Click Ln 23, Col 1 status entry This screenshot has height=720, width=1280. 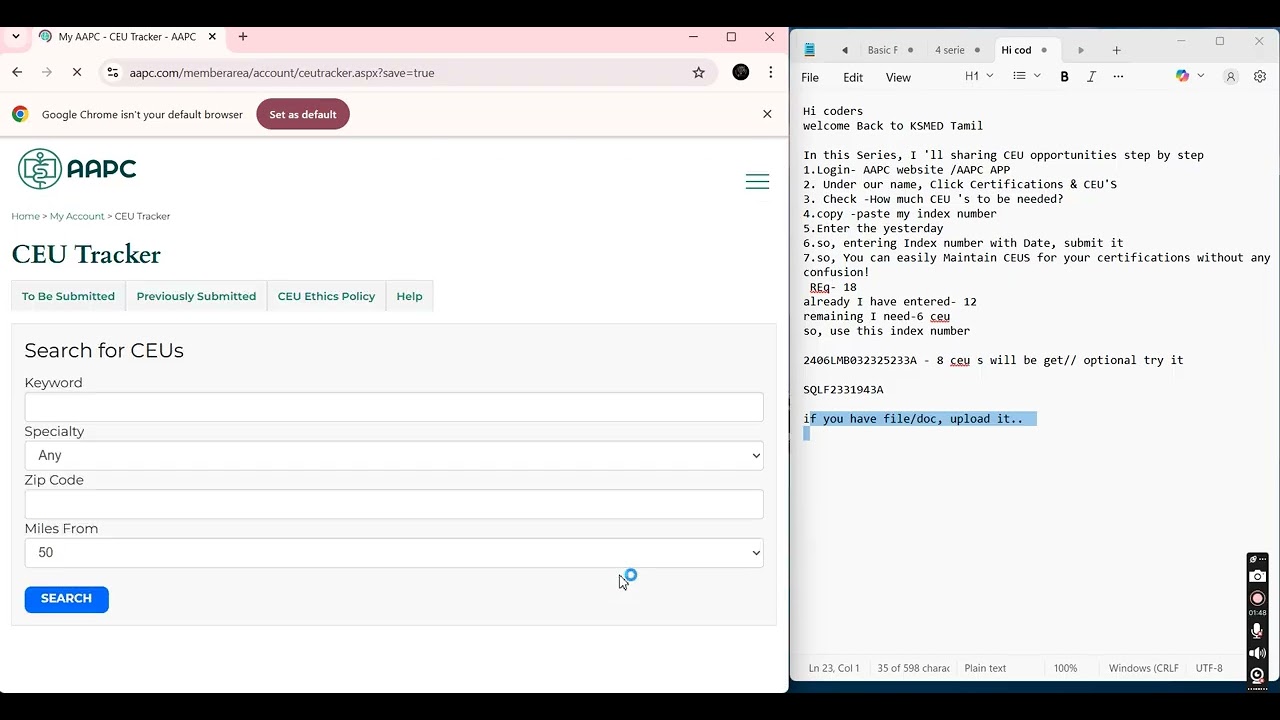(x=834, y=668)
